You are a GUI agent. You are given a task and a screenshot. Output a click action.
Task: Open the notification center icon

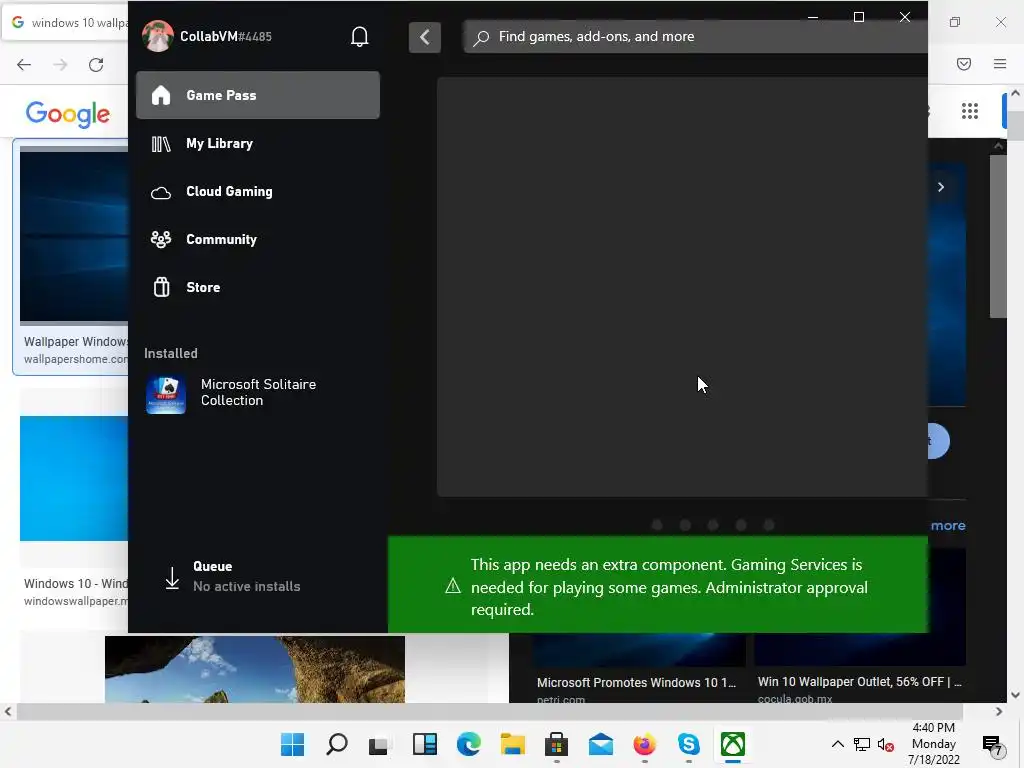coord(993,744)
